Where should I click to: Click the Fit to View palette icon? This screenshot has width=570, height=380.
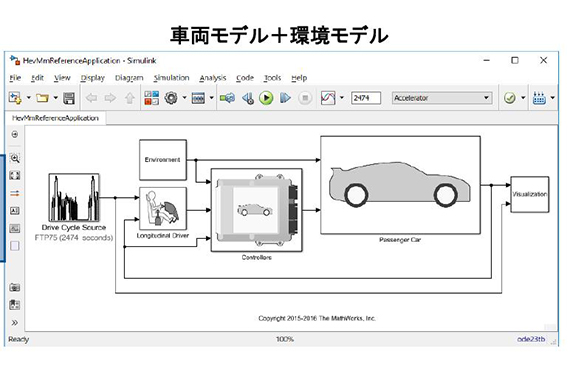click(15, 176)
